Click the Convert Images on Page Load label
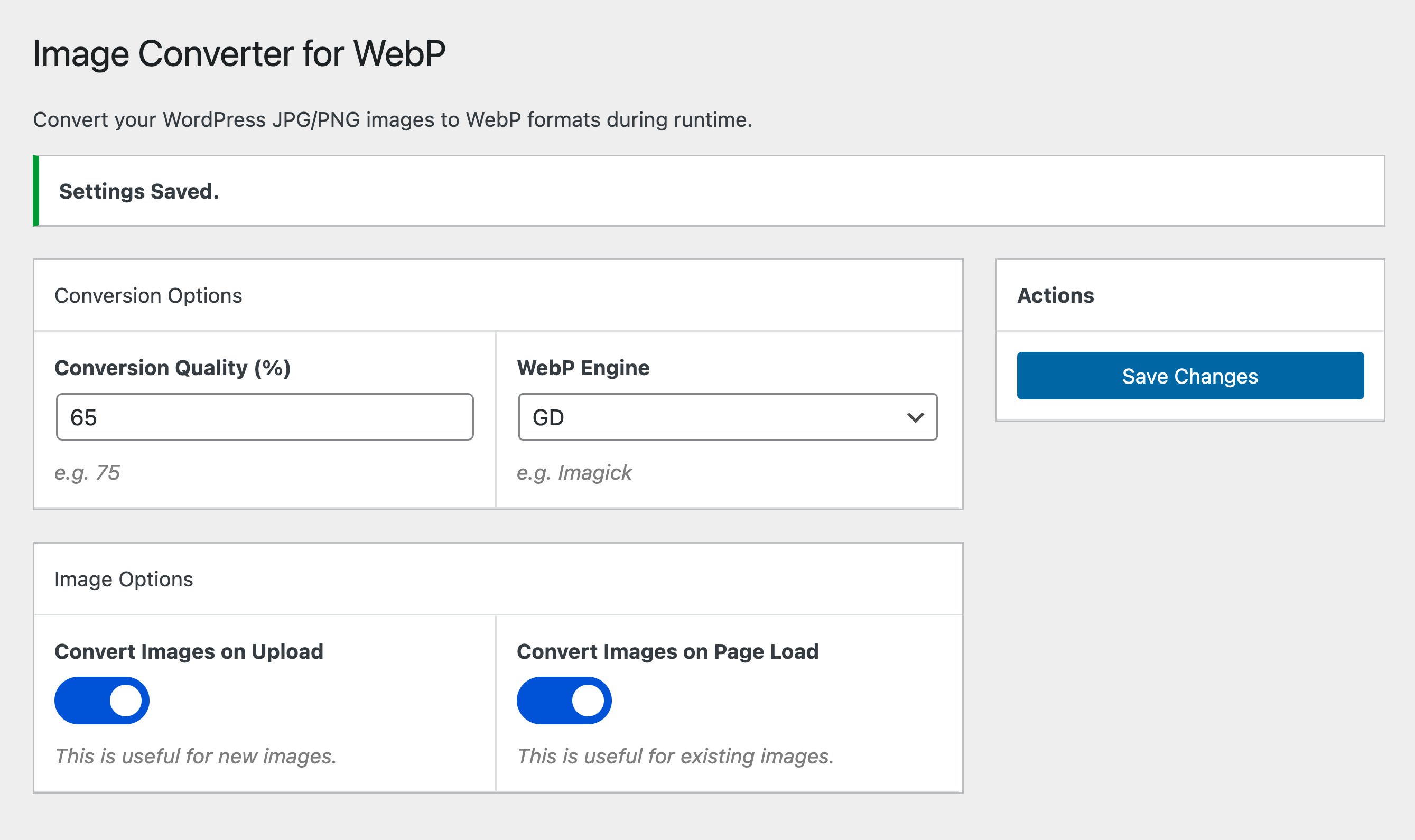This screenshot has height=840, width=1415. tap(667, 651)
